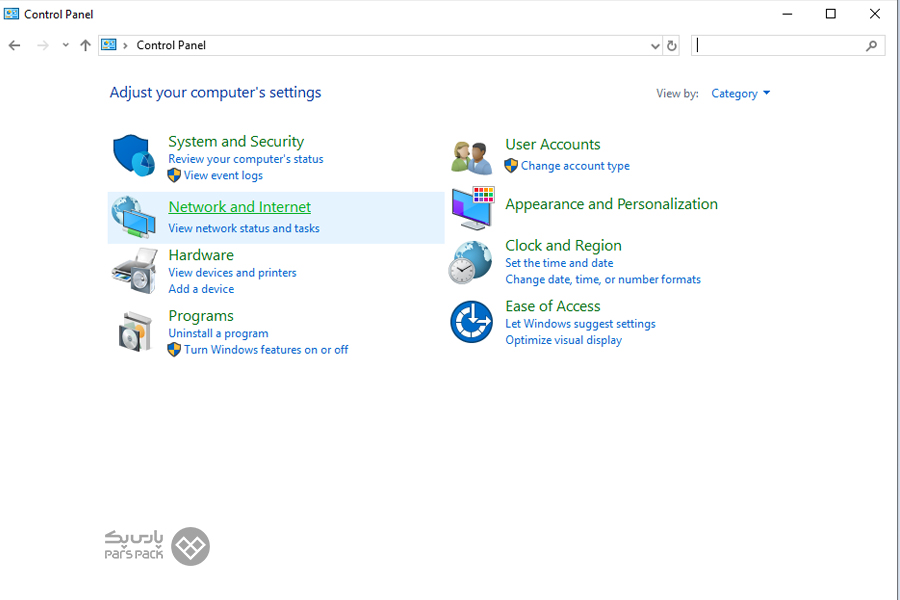
Task: Open Appearance and Personalization heading
Action: (x=611, y=204)
